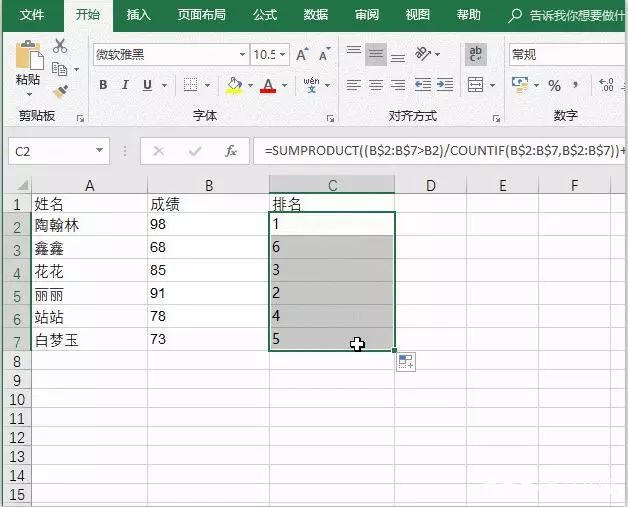Open merge cells dropdown arrow

tap(492, 85)
